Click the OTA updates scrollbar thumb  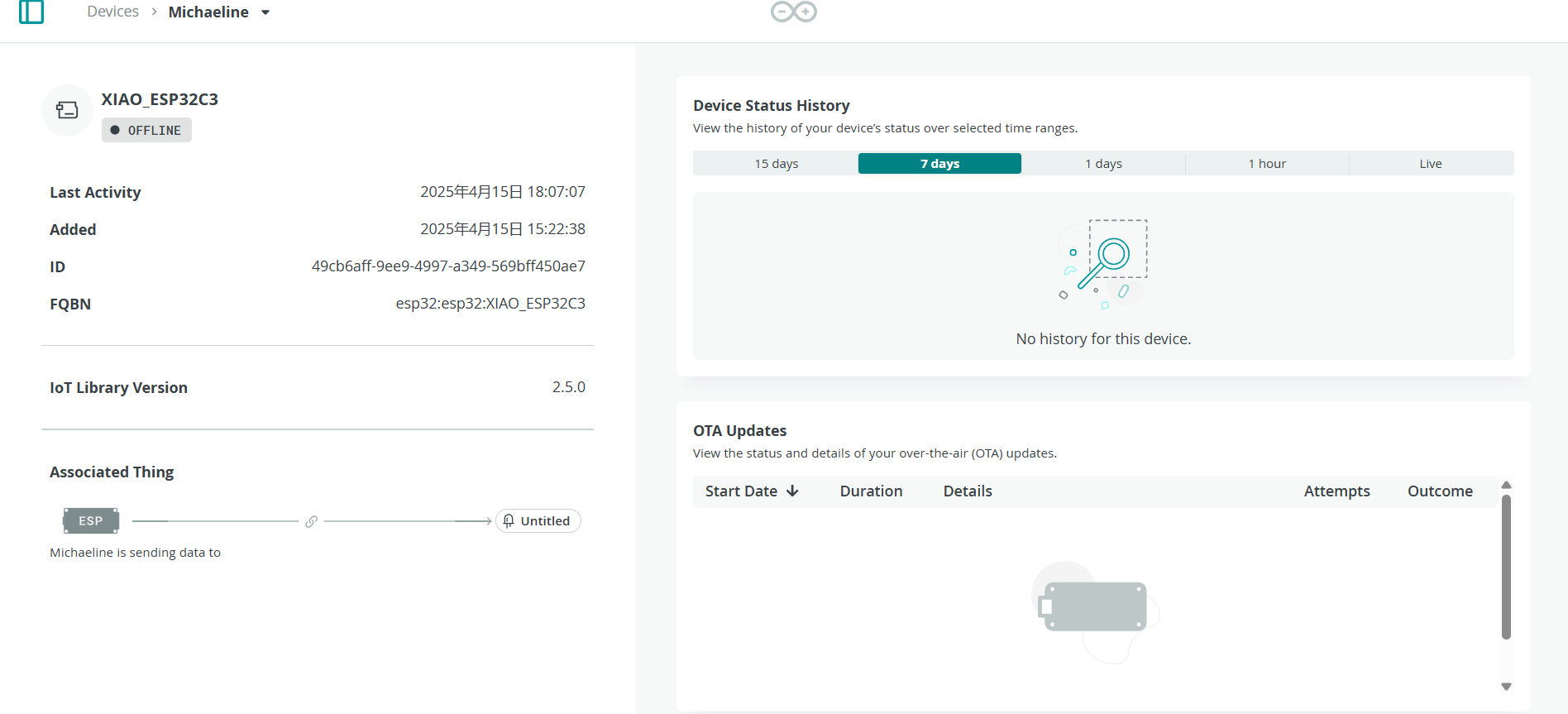point(1506,567)
